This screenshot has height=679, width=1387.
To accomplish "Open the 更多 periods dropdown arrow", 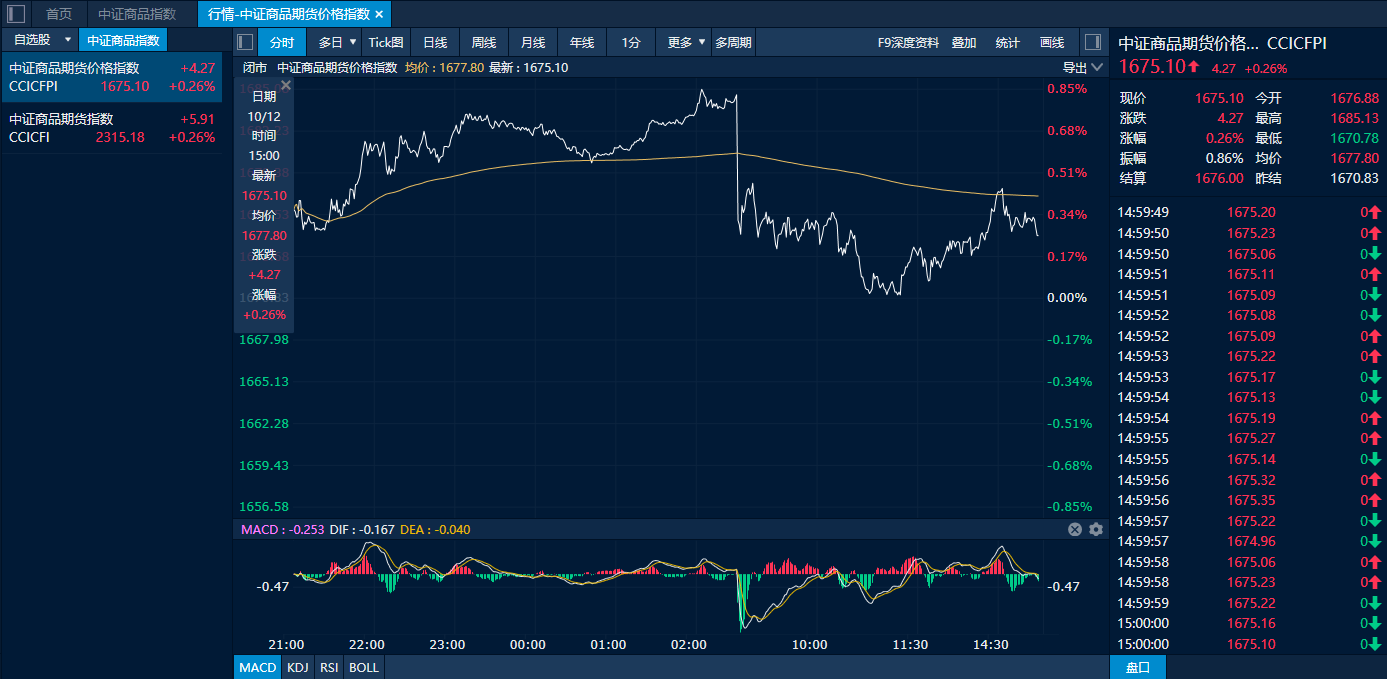I will (x=703, y=42).
